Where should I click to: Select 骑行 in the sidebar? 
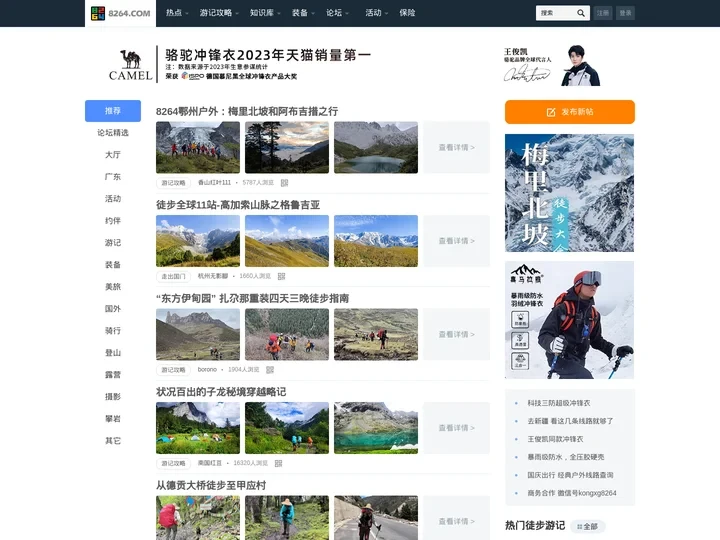tap(113, 331)
